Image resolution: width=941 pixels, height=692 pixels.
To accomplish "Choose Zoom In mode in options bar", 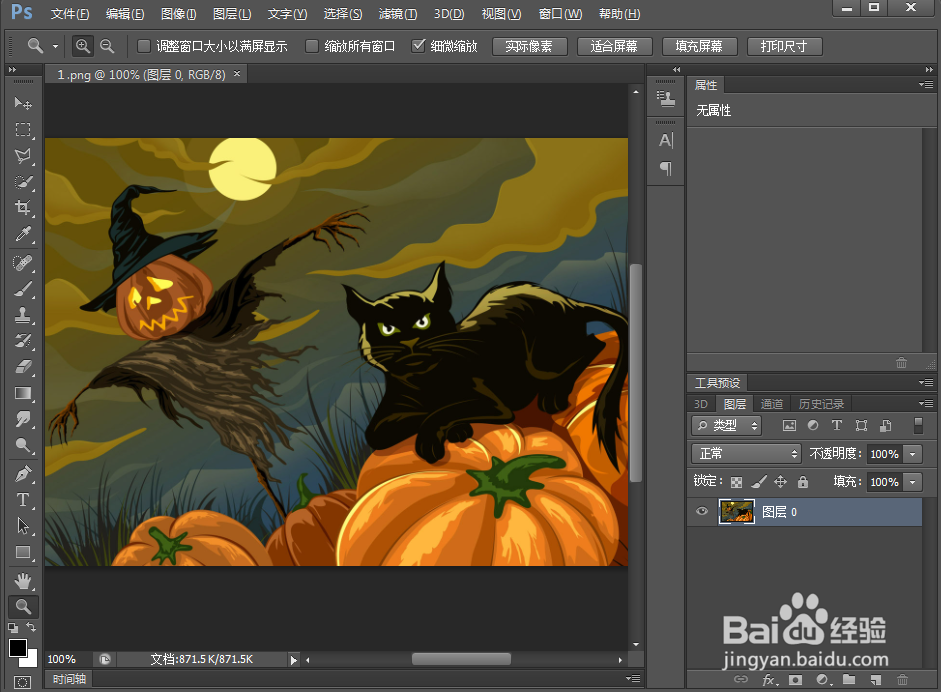I will pos(83,46).
